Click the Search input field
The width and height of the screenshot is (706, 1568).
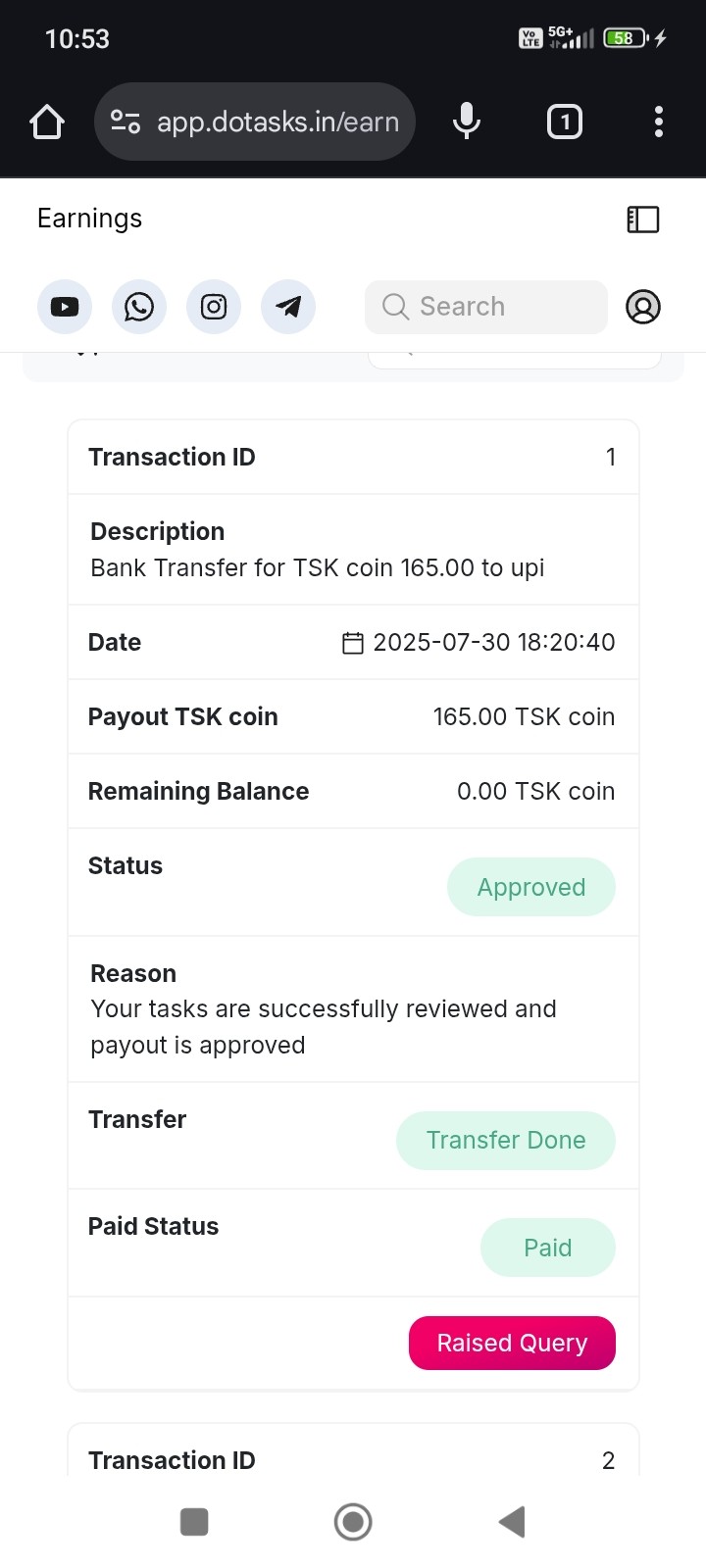(x=486, y=307)
